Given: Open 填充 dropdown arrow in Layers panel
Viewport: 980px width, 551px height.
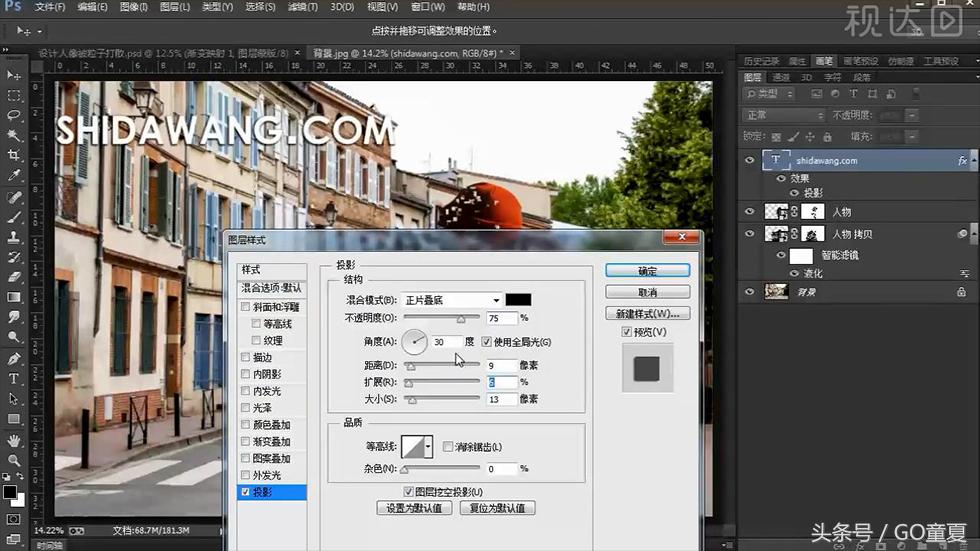Looking at the screenshot, I should click(x=912, y=137).
